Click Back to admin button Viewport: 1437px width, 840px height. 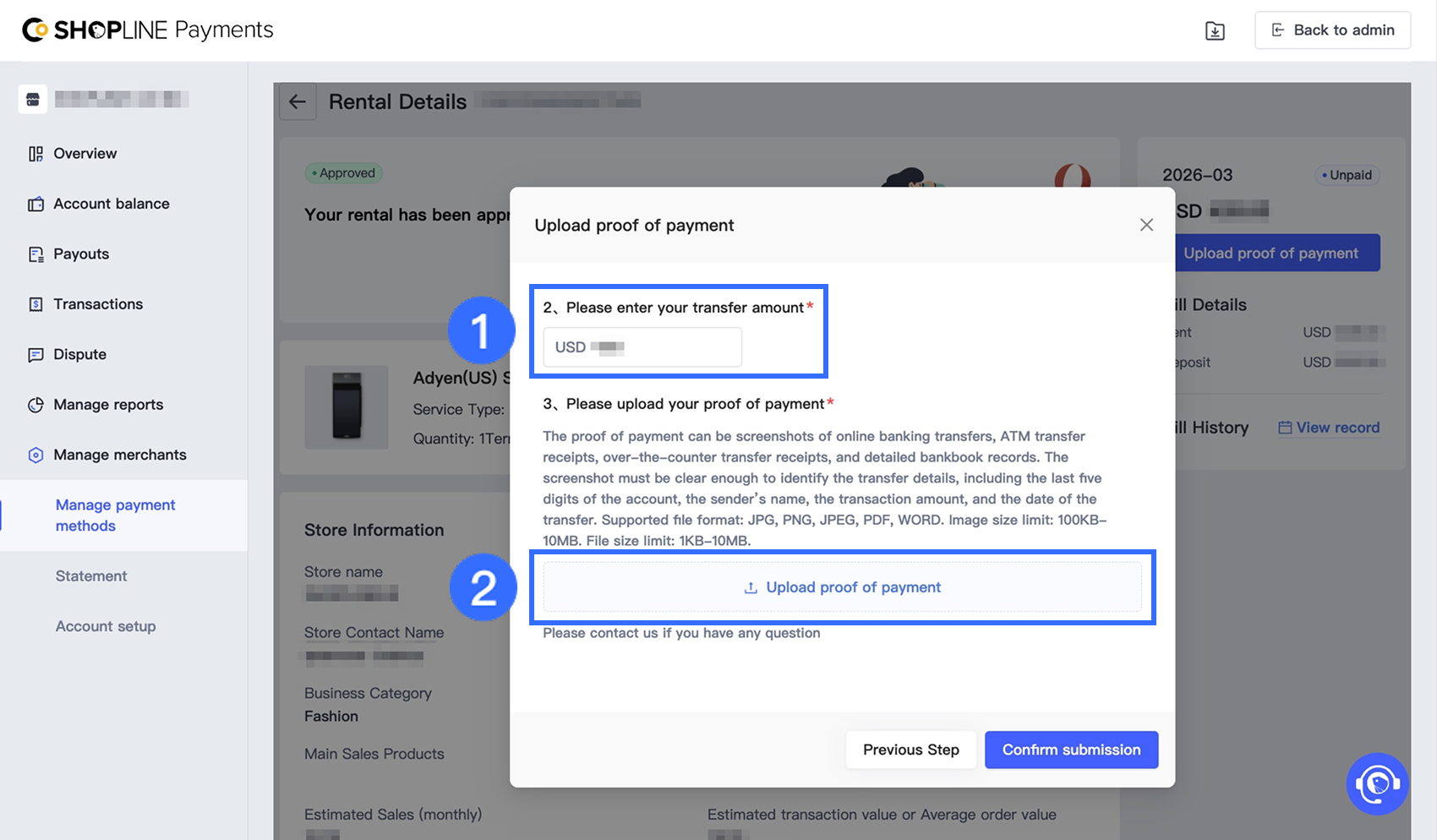click(1332, 30)
